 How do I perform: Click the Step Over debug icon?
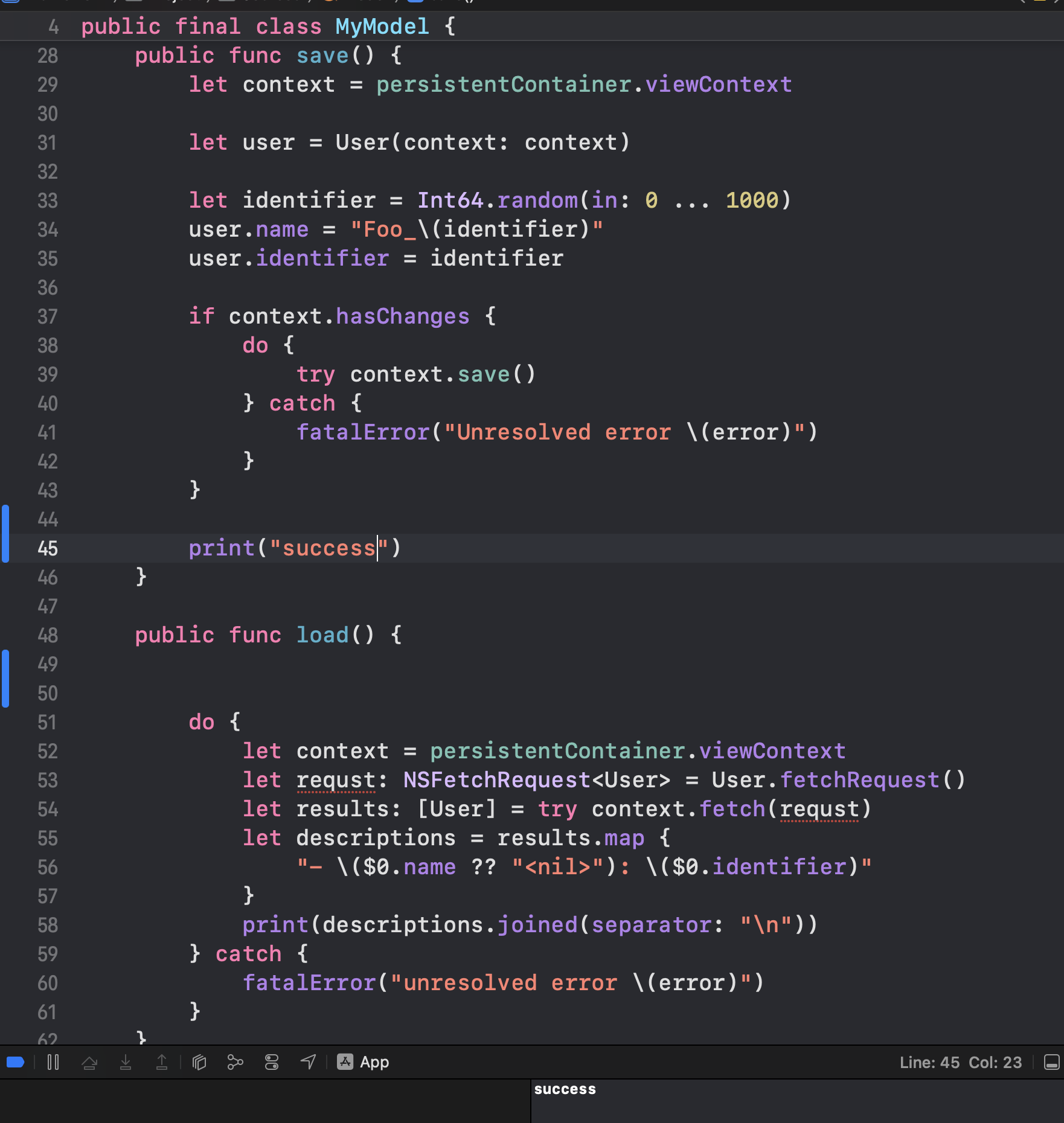coord(89,1062)
